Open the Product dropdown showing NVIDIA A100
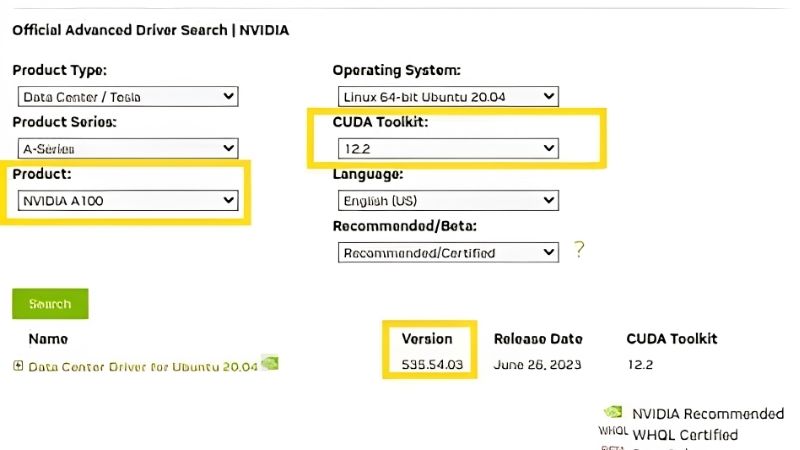 point(128,201)
